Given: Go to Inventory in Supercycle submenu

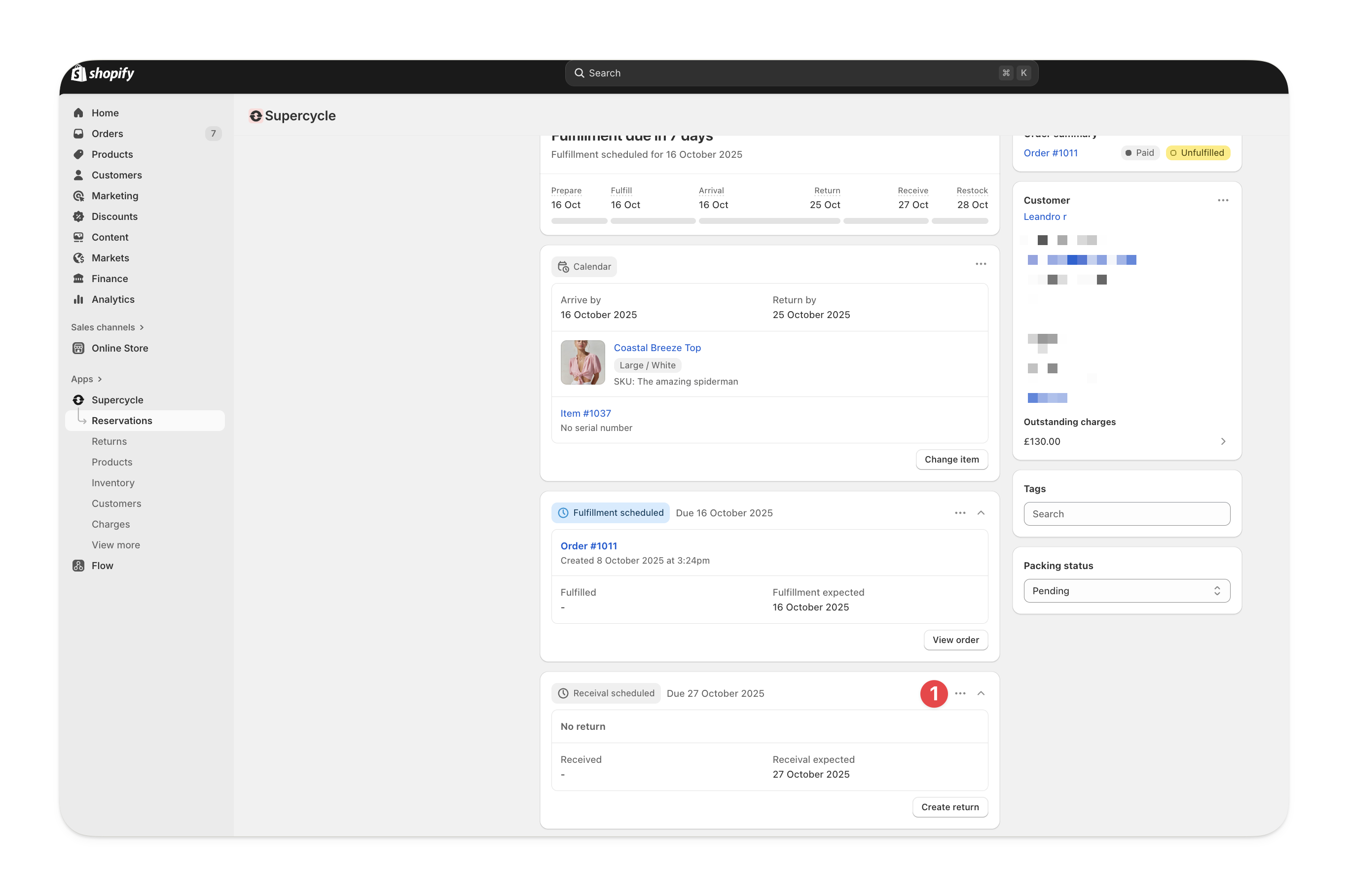Looking at the screenshot, I should click(113, 483).
